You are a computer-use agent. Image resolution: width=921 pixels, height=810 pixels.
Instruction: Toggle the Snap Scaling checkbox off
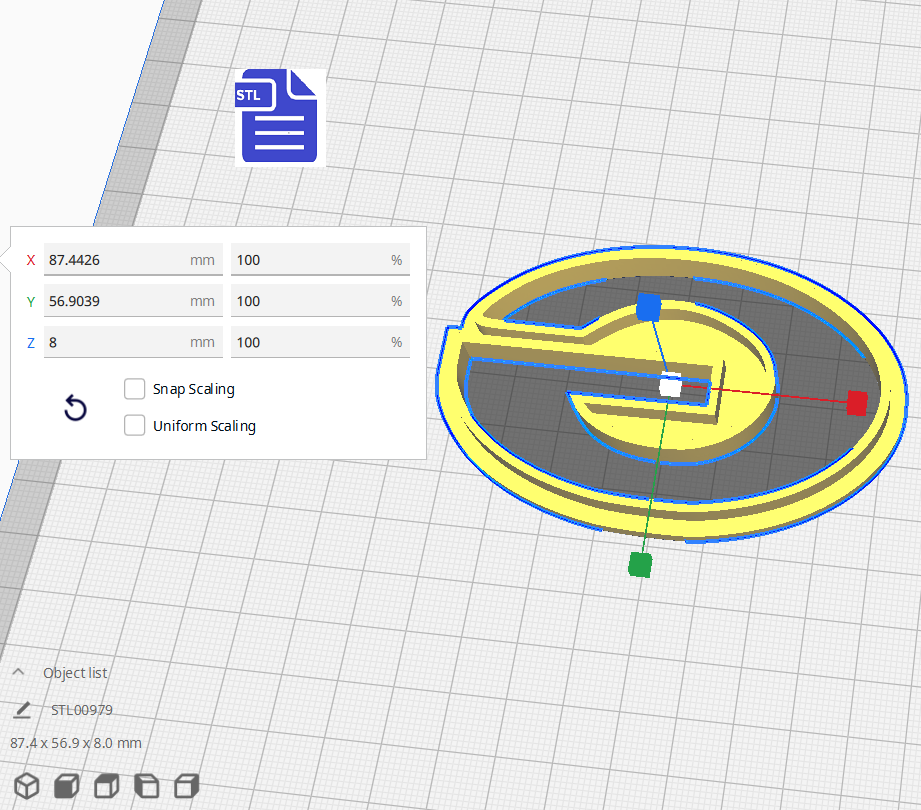[134, 389]
